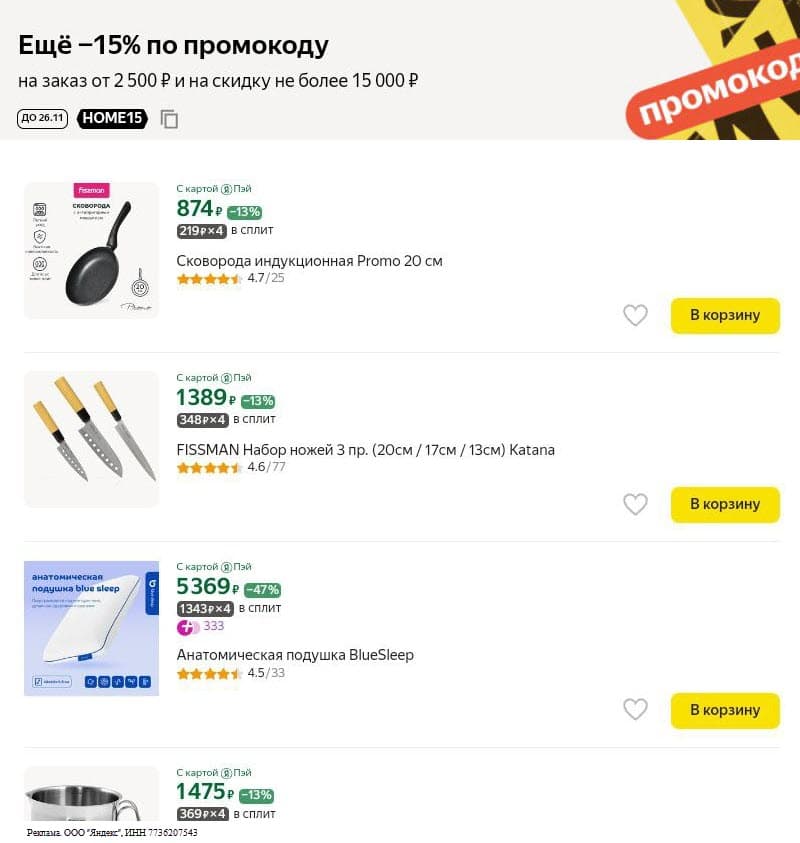Viewport: 800px width, 843px height.
Task: Favorite the FISSMAN Katana knife set
Action: pyautogui.click(x=636, y=505)
